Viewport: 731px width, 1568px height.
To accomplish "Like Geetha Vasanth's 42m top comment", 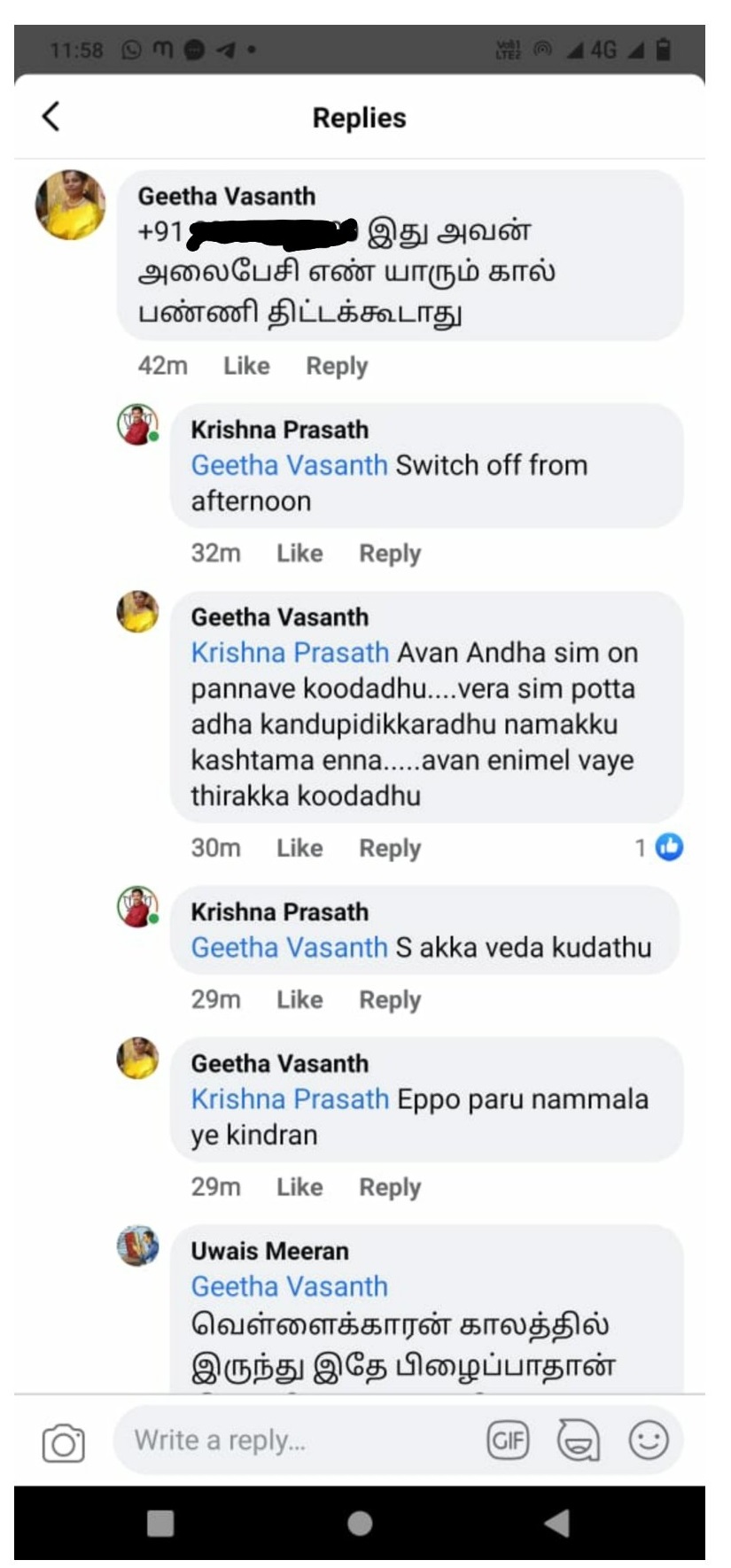I will point(246,366).
